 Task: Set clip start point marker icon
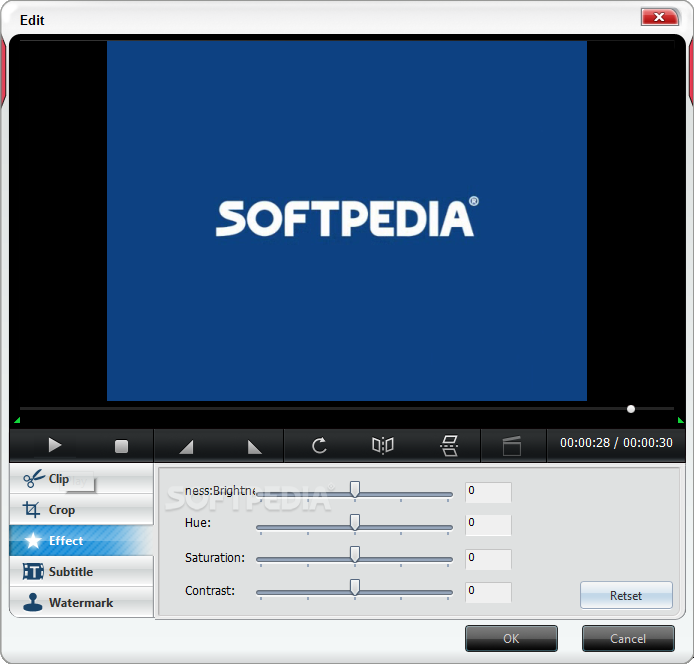(x=186, y=447)
